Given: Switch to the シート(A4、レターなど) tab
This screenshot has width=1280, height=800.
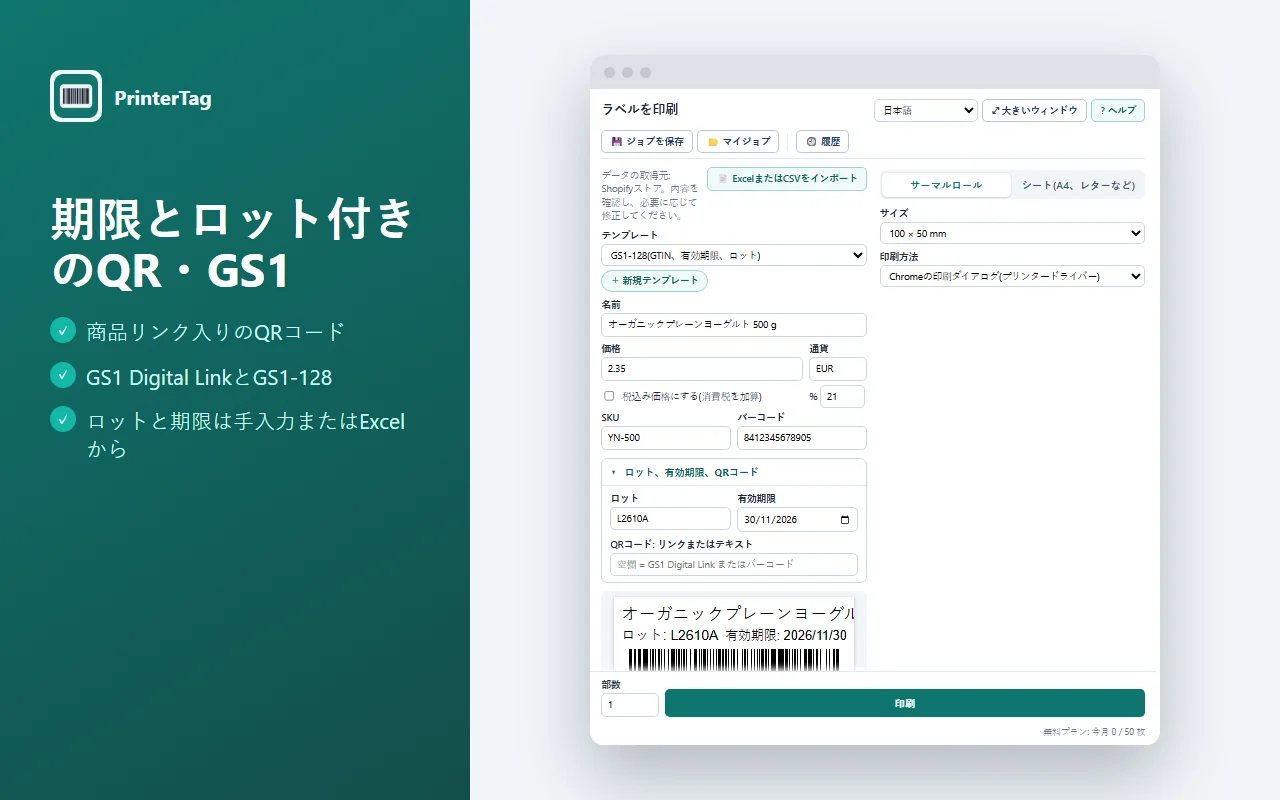Looking at the screenshot, I should pos(1078,185).
